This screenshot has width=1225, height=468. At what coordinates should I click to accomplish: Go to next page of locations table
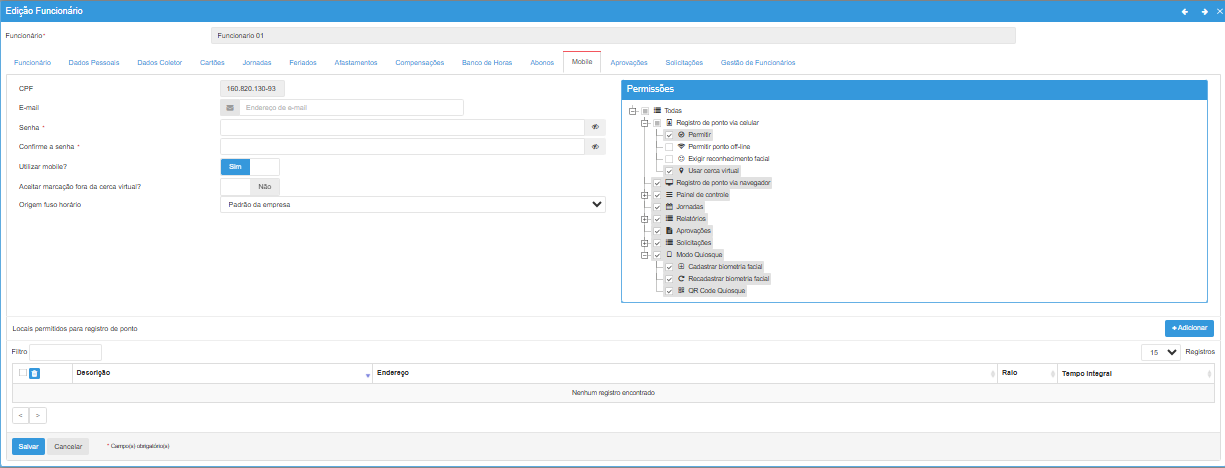coord(38,414)
